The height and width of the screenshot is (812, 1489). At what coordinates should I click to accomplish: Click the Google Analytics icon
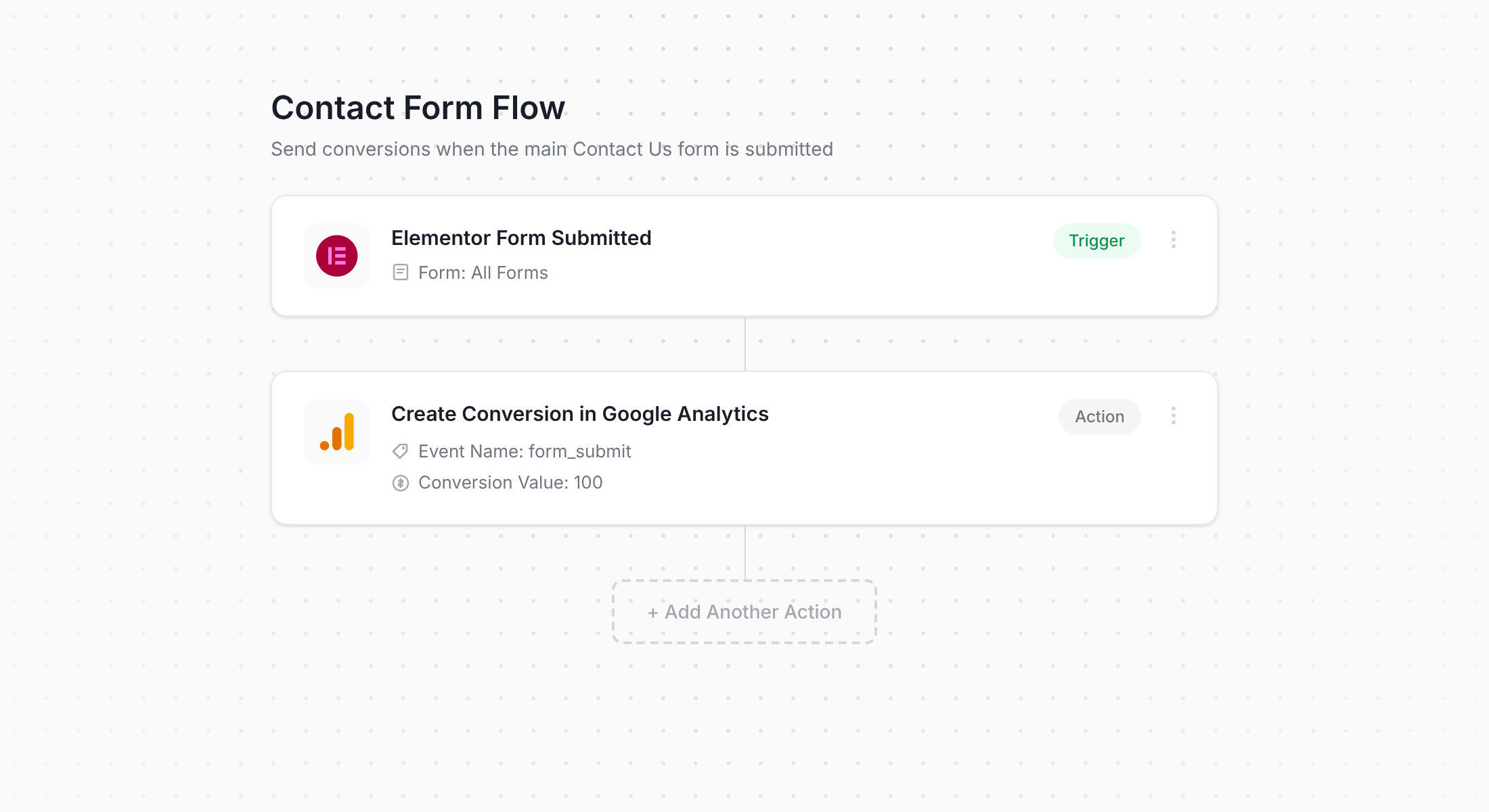point(336,432)
